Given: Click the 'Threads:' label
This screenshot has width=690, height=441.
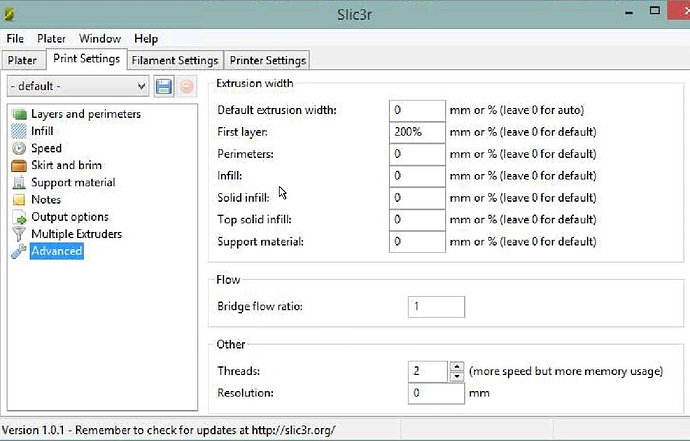Looking at the screenshot, I should (x=239, y=371).
